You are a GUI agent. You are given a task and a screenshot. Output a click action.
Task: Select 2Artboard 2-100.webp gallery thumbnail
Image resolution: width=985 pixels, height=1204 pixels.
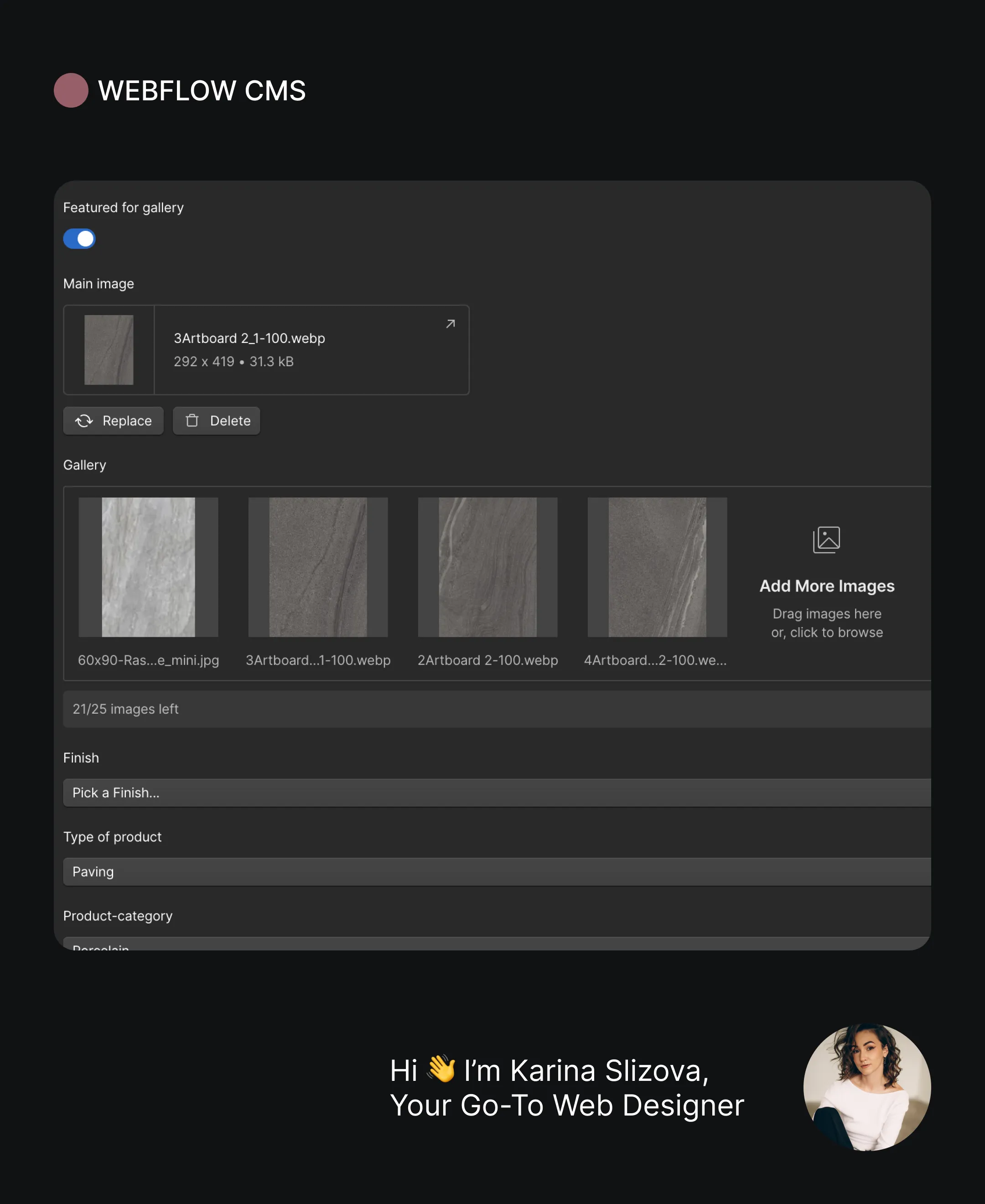pos(487,567)
